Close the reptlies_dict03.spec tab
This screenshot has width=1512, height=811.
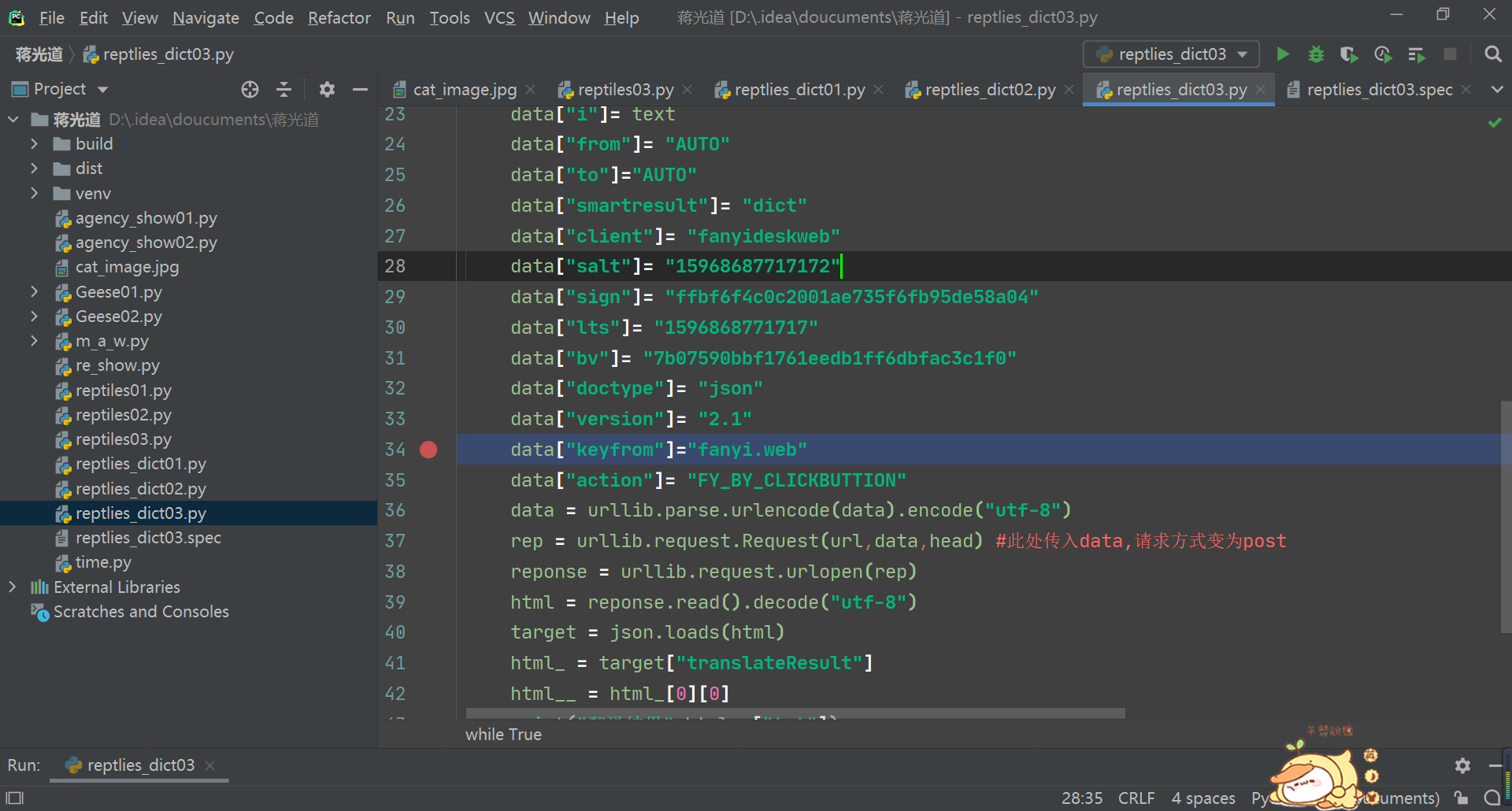[x=1466, y=90]
